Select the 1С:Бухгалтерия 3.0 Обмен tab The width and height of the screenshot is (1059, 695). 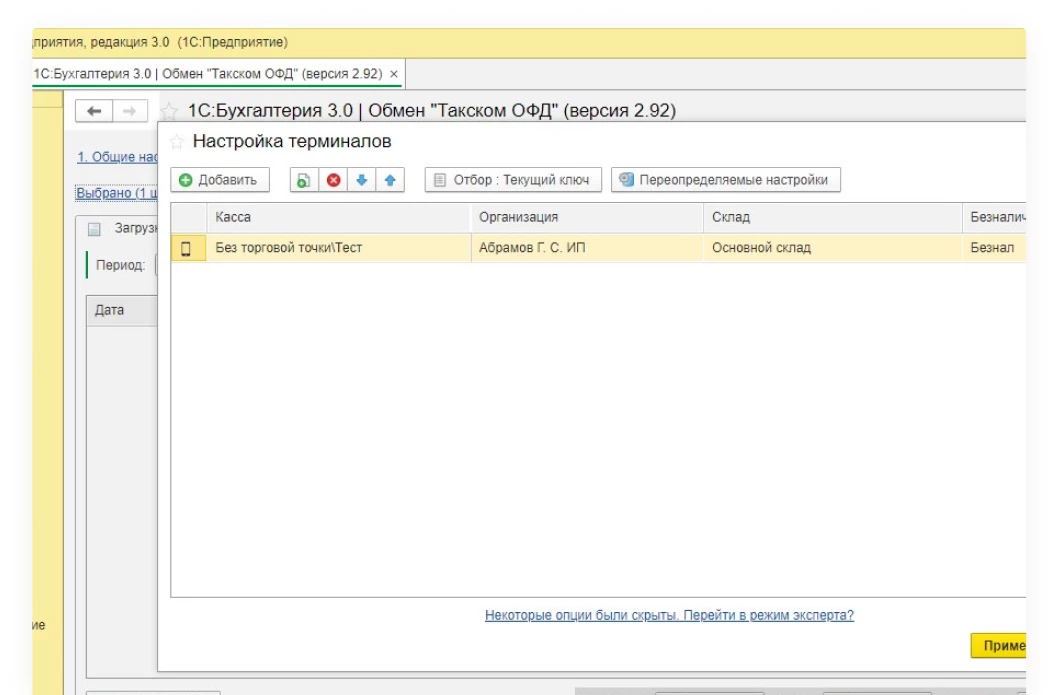[208, 74]
